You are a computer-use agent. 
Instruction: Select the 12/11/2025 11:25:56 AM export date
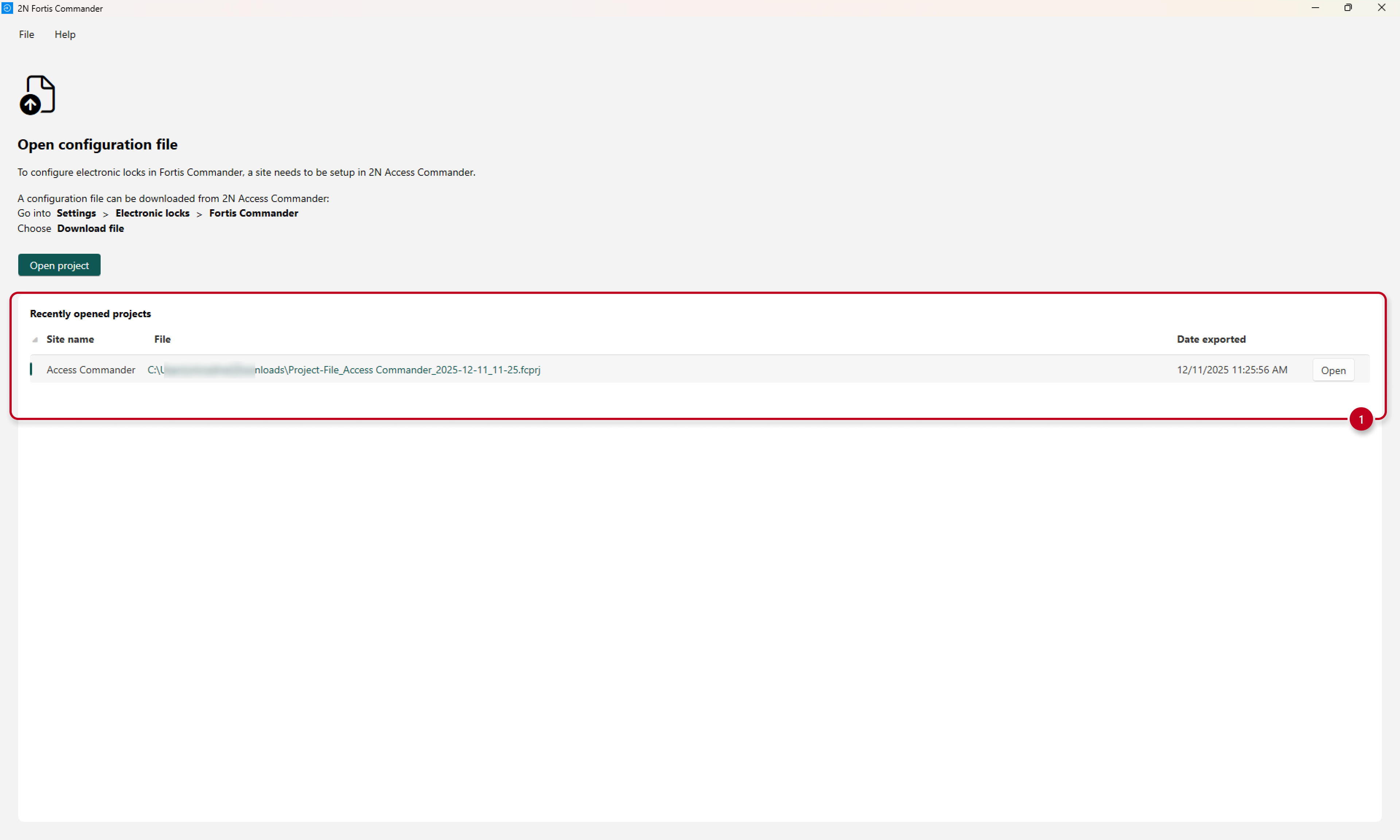1232,370
